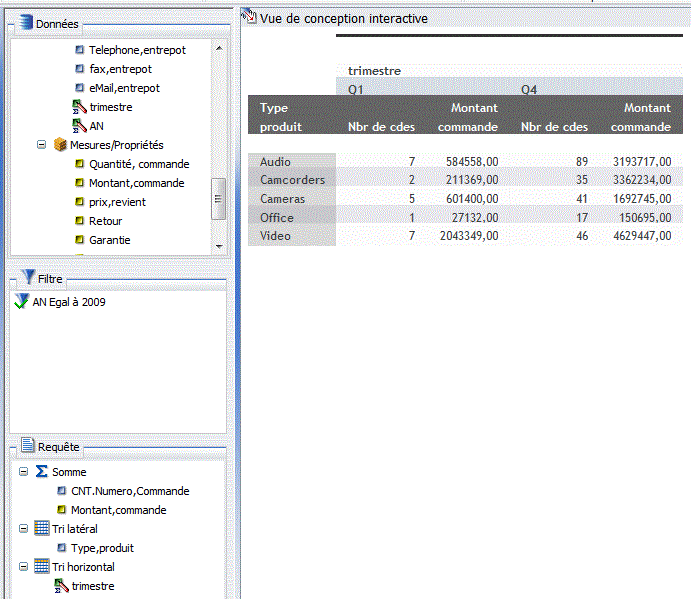The width and height of the screenshot is (691, 599).
Task: Click the AN computed field icon in Données
Action: tap(80, 126)
